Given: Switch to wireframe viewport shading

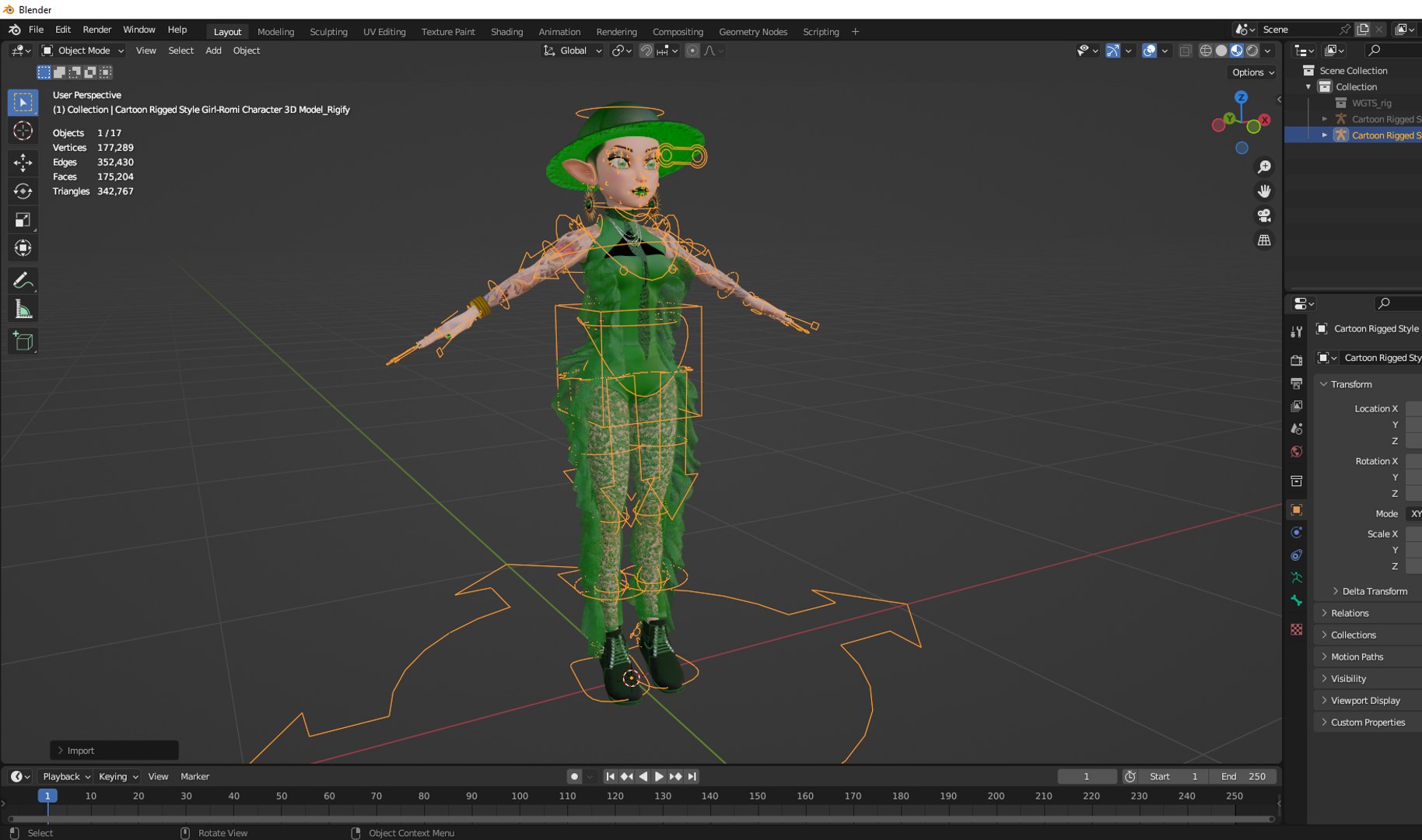Looking at the screenshot, I should point(1206,51).
